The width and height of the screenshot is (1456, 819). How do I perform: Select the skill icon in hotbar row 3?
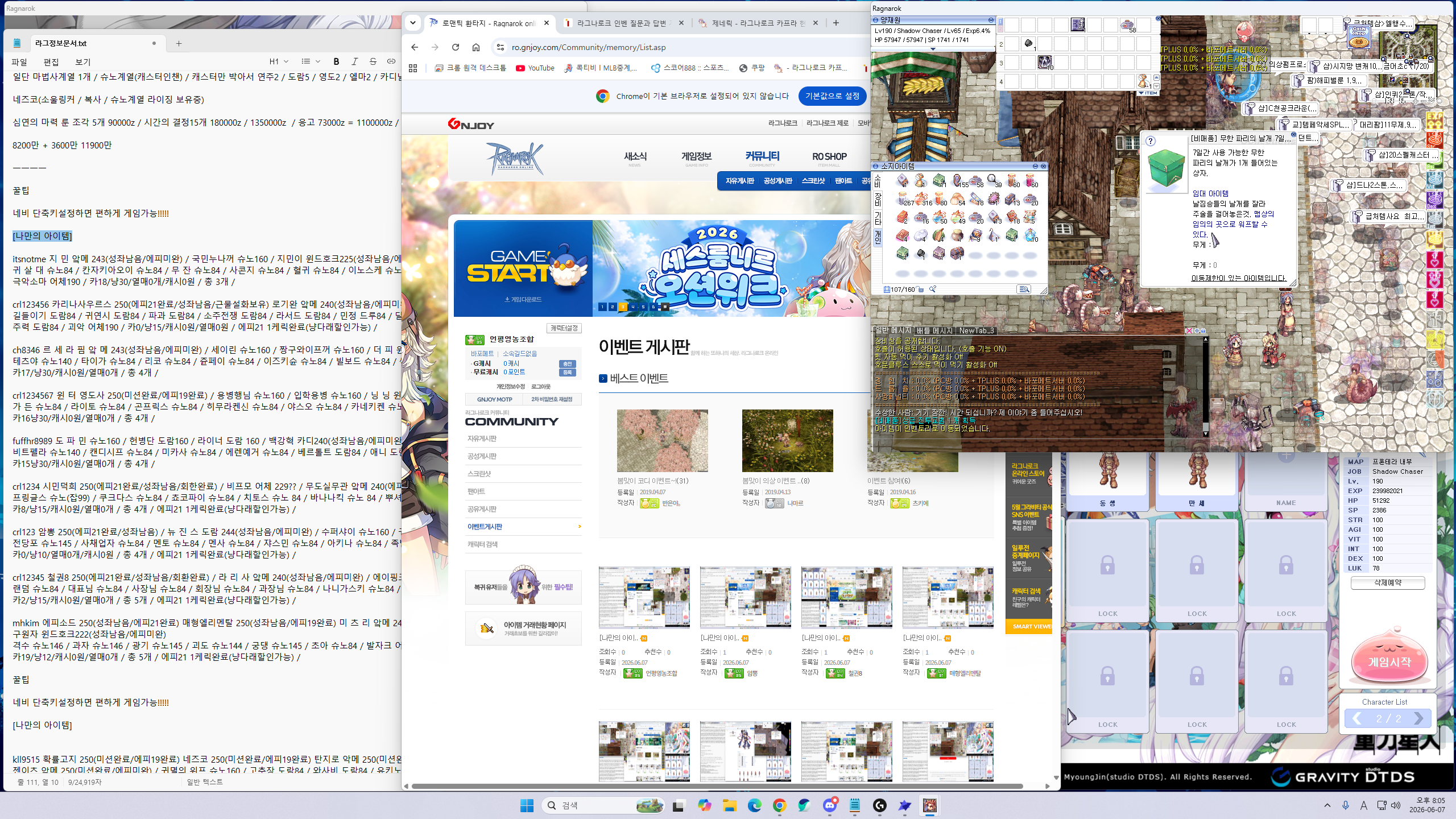click(1045, 62)
